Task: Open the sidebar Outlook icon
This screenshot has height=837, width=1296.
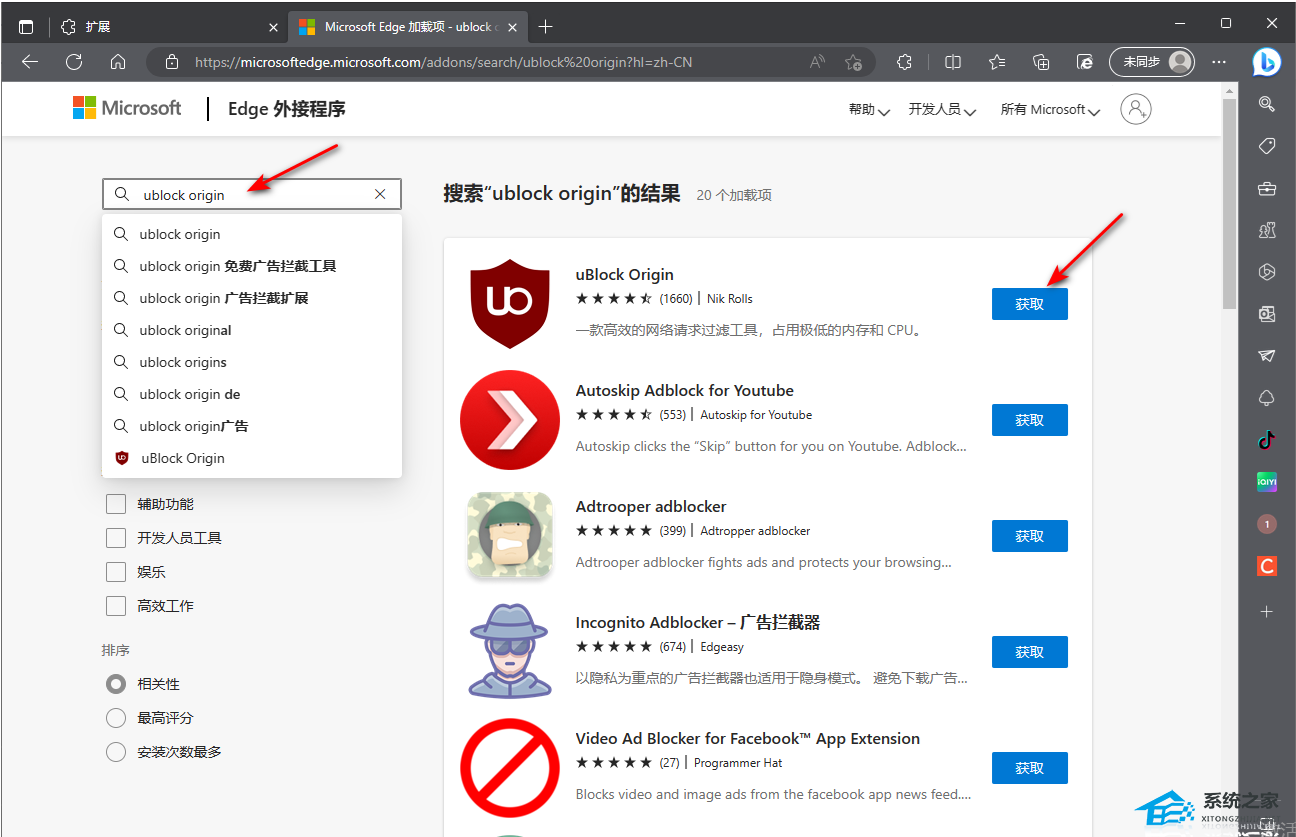Action: pos(1267,314)
